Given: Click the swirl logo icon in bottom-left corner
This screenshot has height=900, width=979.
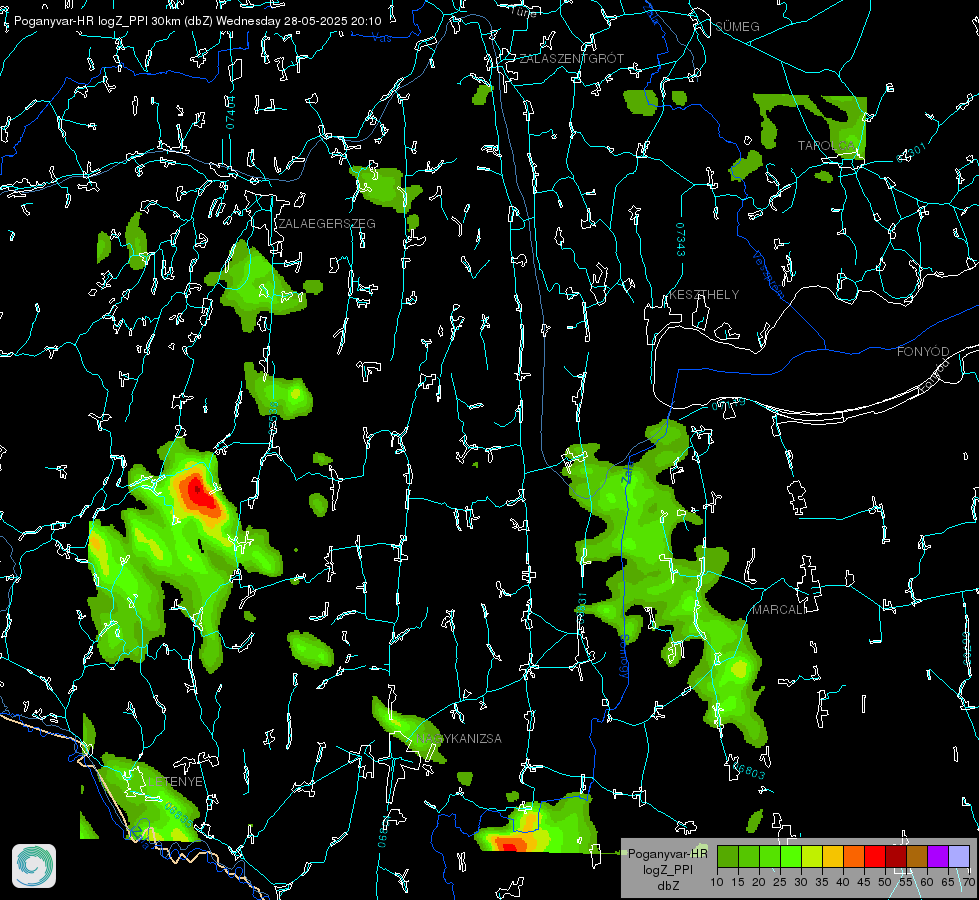Looking at the screenshot, I should pyautogui.click(x=34, y=866).
